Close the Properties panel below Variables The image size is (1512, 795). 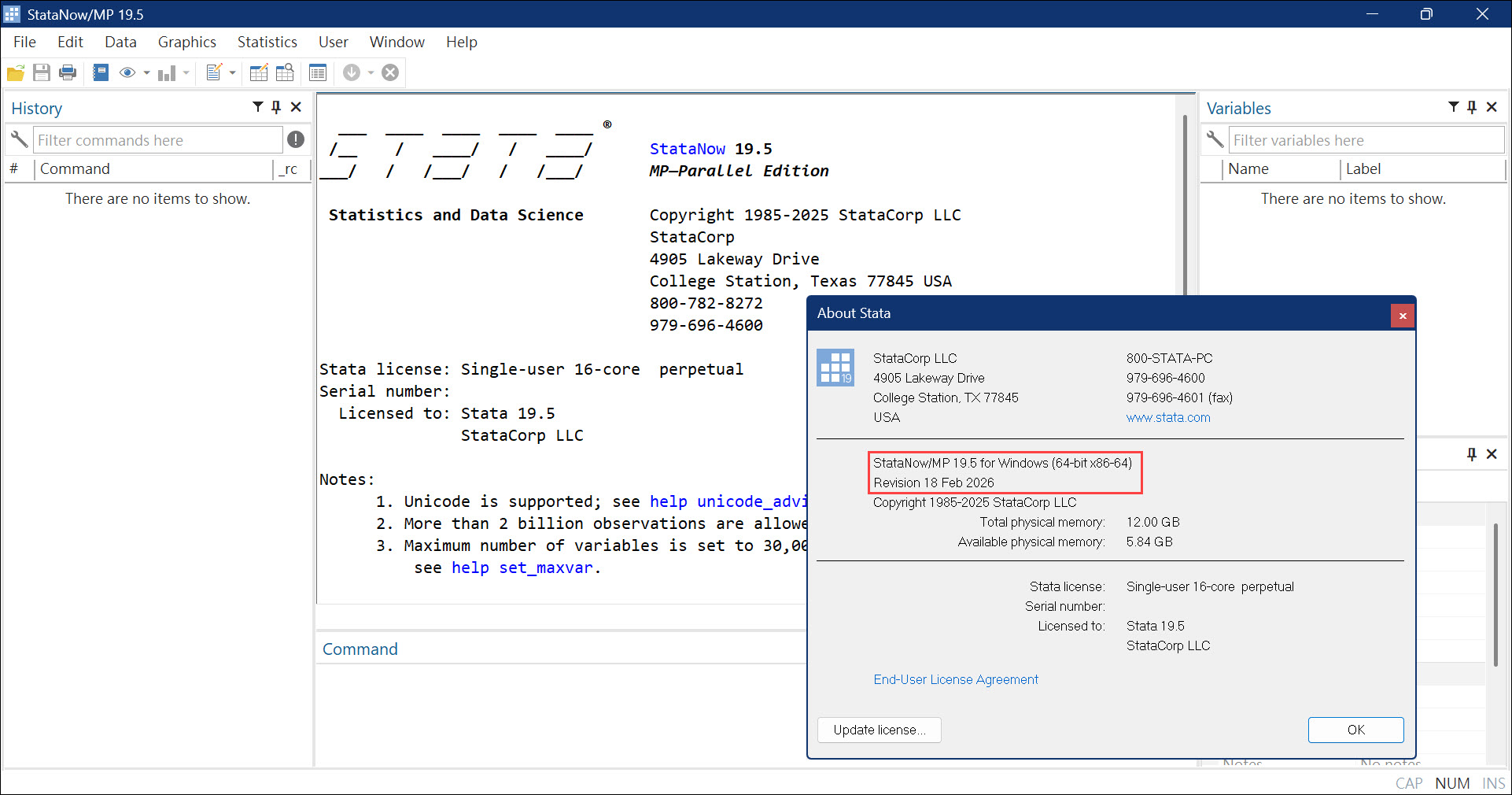1492,454
